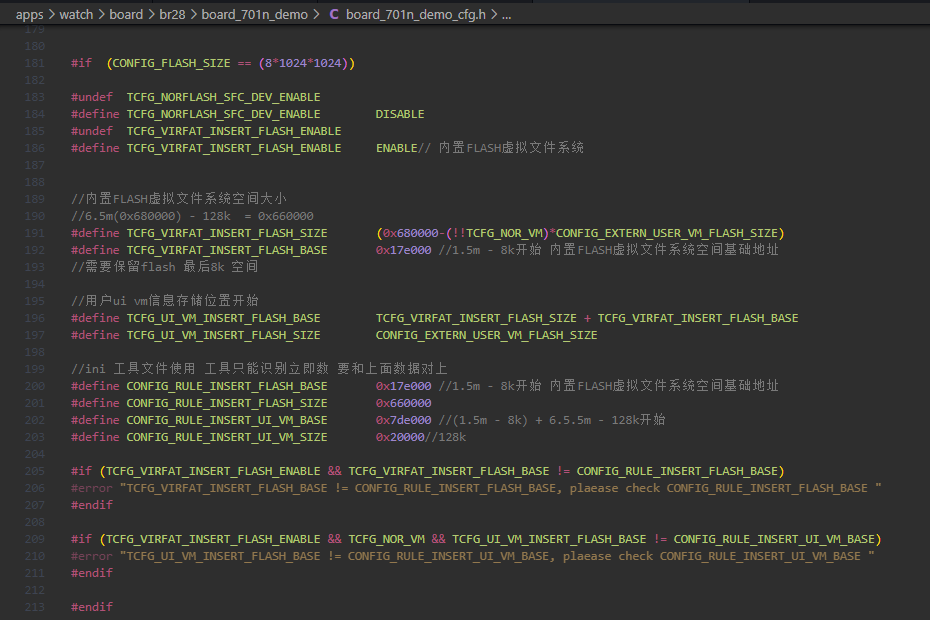Click the 0x7de000 value on line 202
Viewport: 930px width, 620px height.
click(x=403, y=420)
